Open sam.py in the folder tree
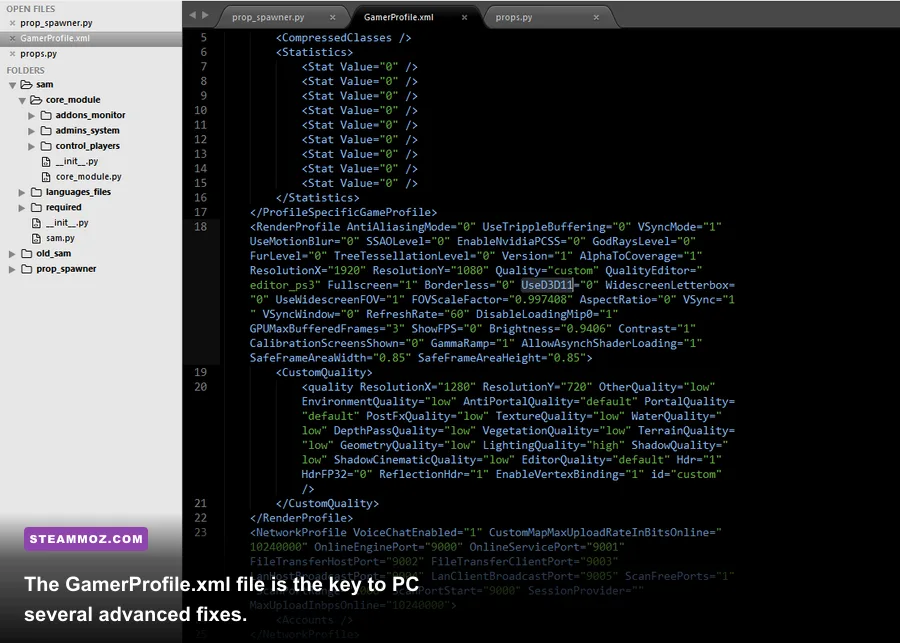The height and width of the screenshot is (643, 900). 60,238
